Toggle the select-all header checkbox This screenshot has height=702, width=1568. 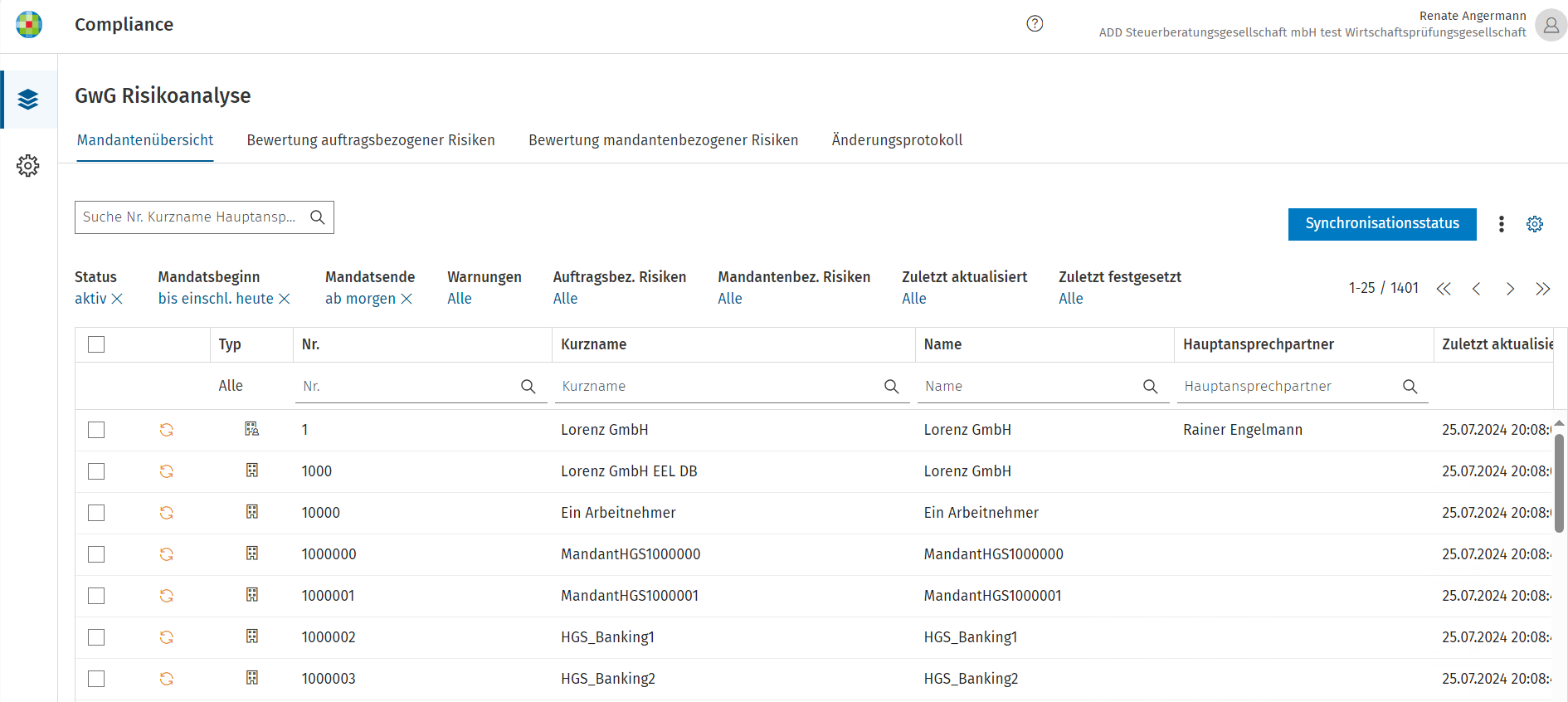tap(96, 344)
